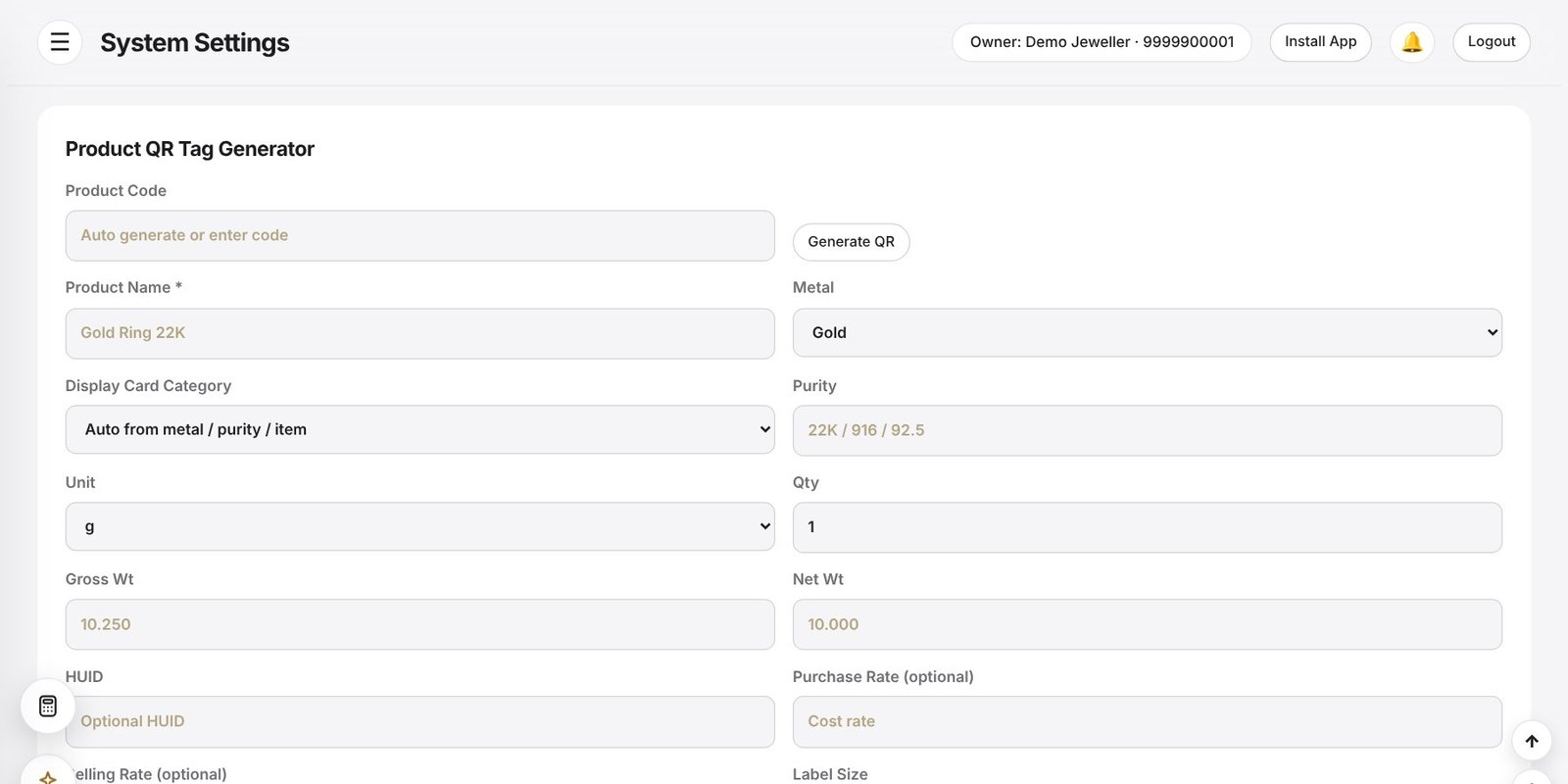
Task: Click the Purchase Rate (optional) label
Action: [883, 677]
